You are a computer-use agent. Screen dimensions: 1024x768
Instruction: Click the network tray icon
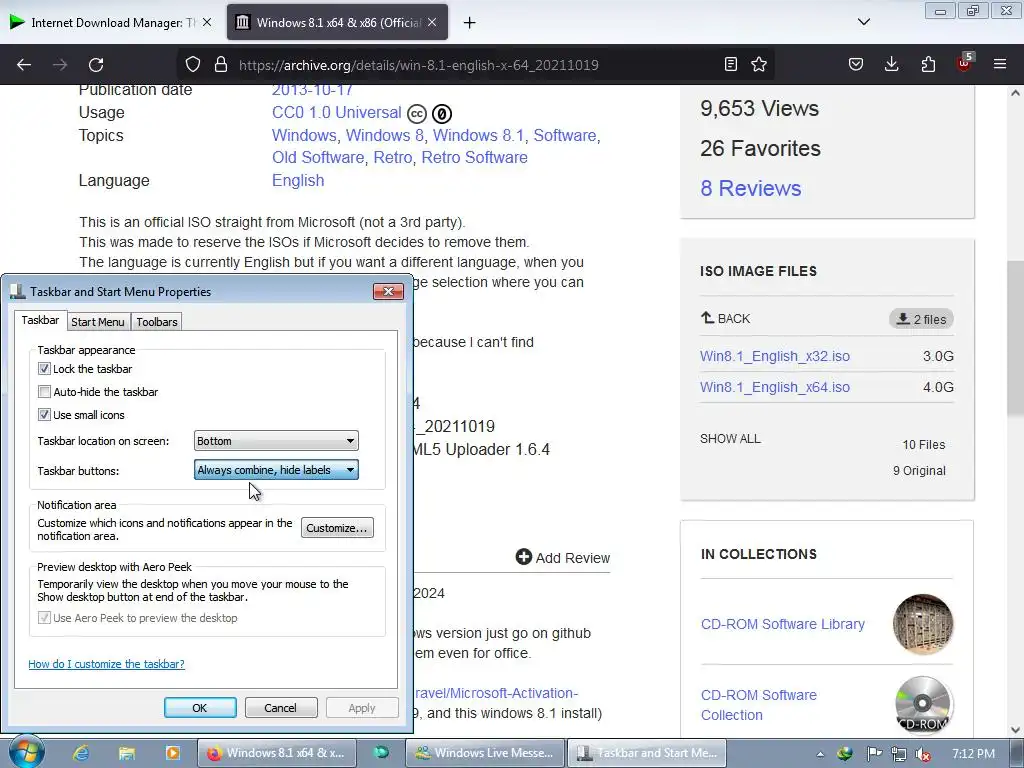click(x=899, y=754)
